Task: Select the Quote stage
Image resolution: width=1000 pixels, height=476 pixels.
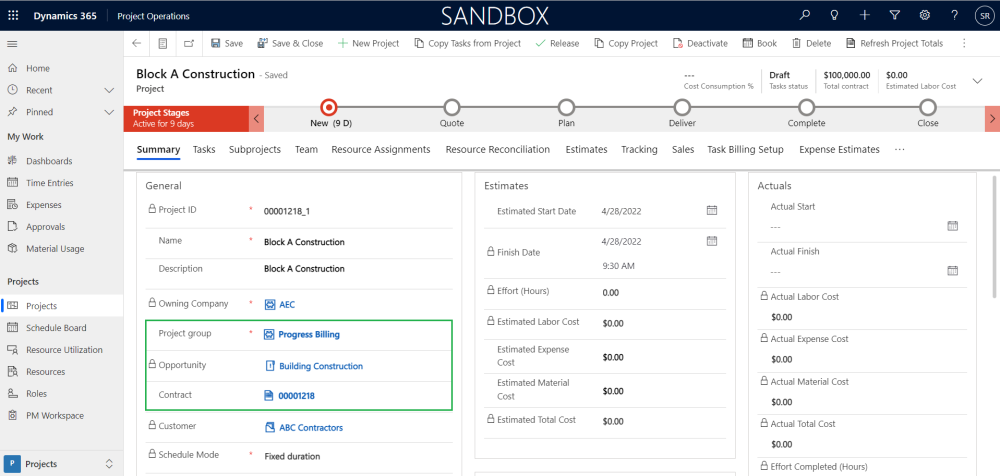Action: 452,107
